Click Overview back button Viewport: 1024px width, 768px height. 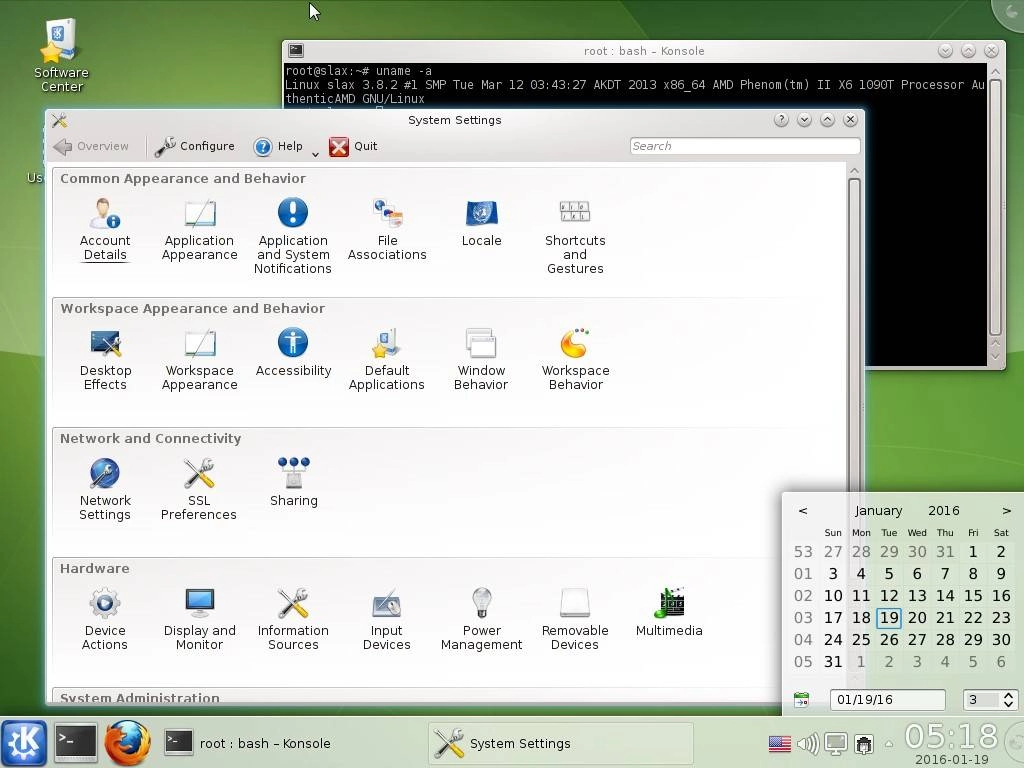(91, 146)
